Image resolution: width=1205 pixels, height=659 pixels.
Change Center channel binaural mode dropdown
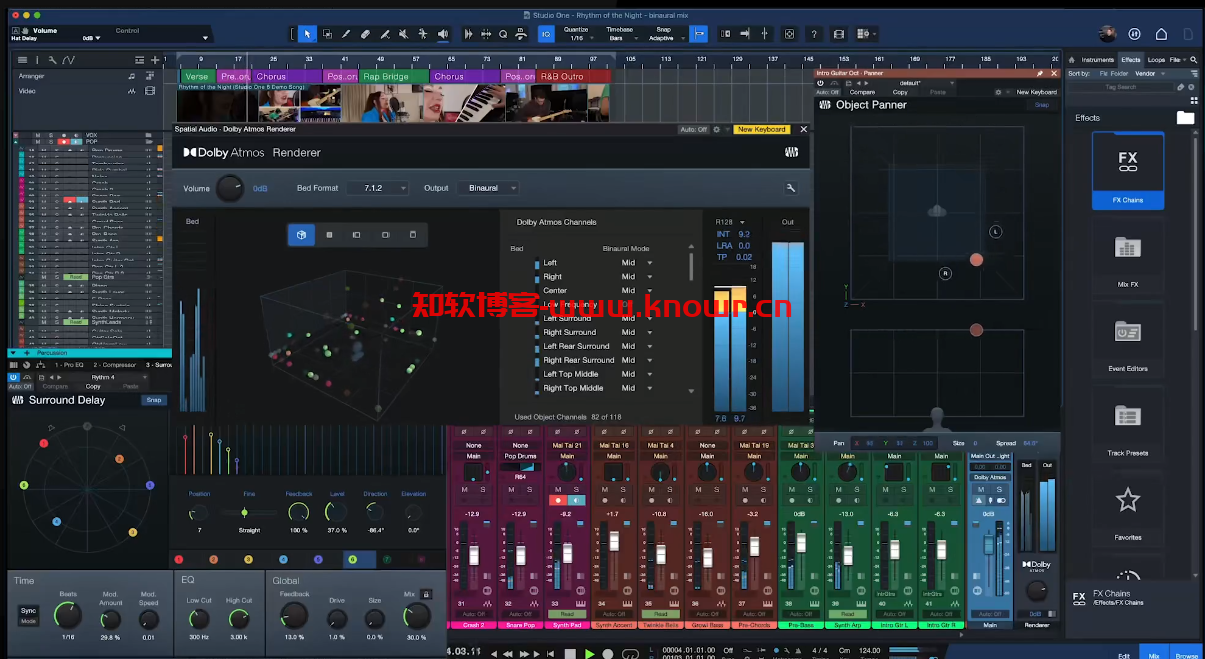click(636, 291)
